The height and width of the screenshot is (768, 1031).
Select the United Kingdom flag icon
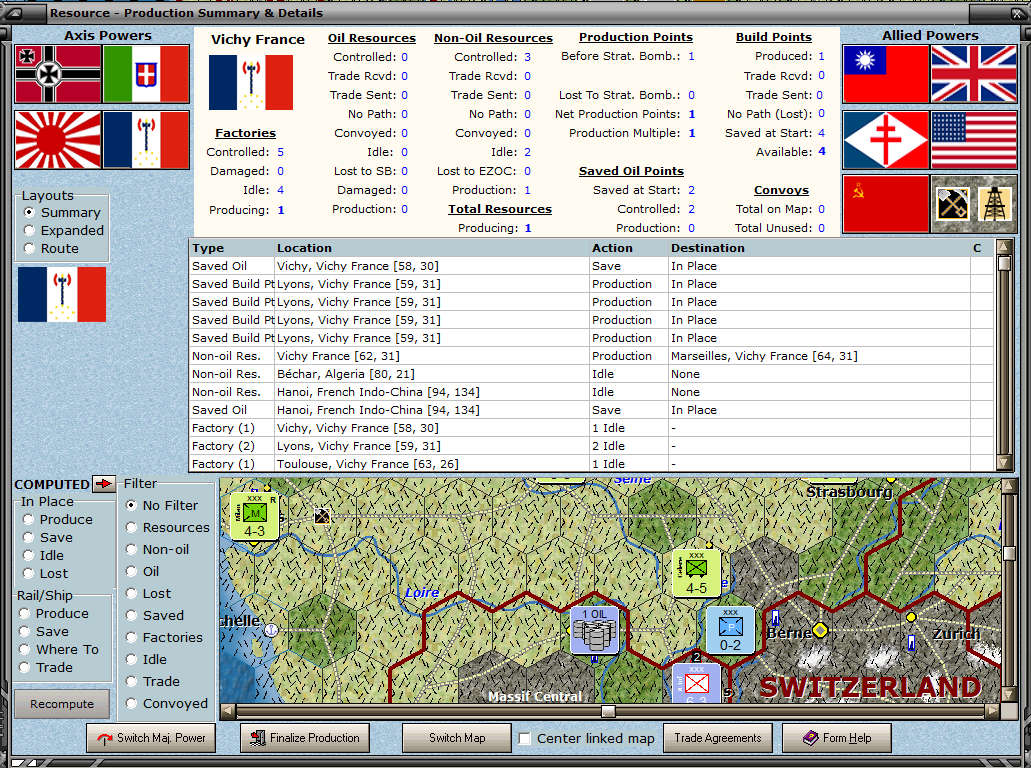click(x=974, y=74)
